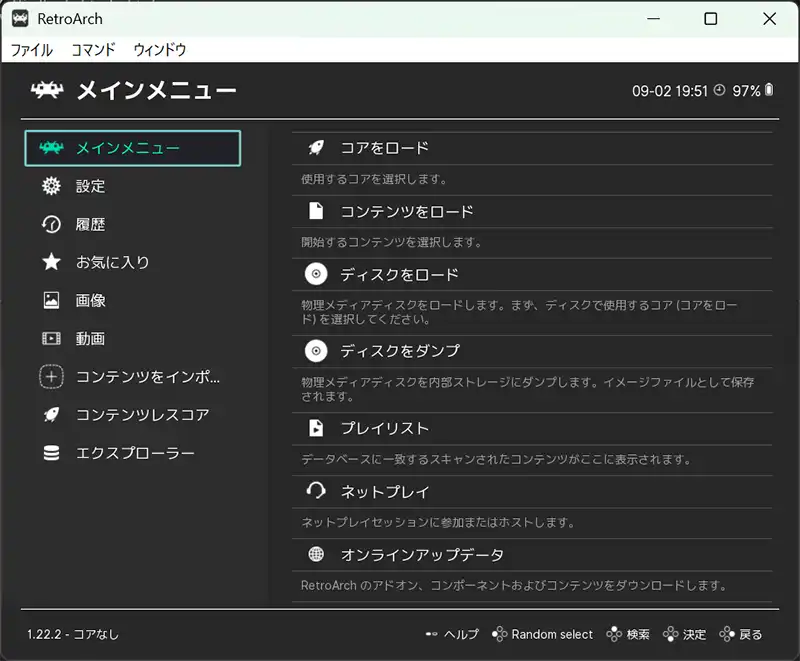Click the plus icon for コンテンツをインポート
The height and width of the screenshot is (661, 800).
coord(51,377)
